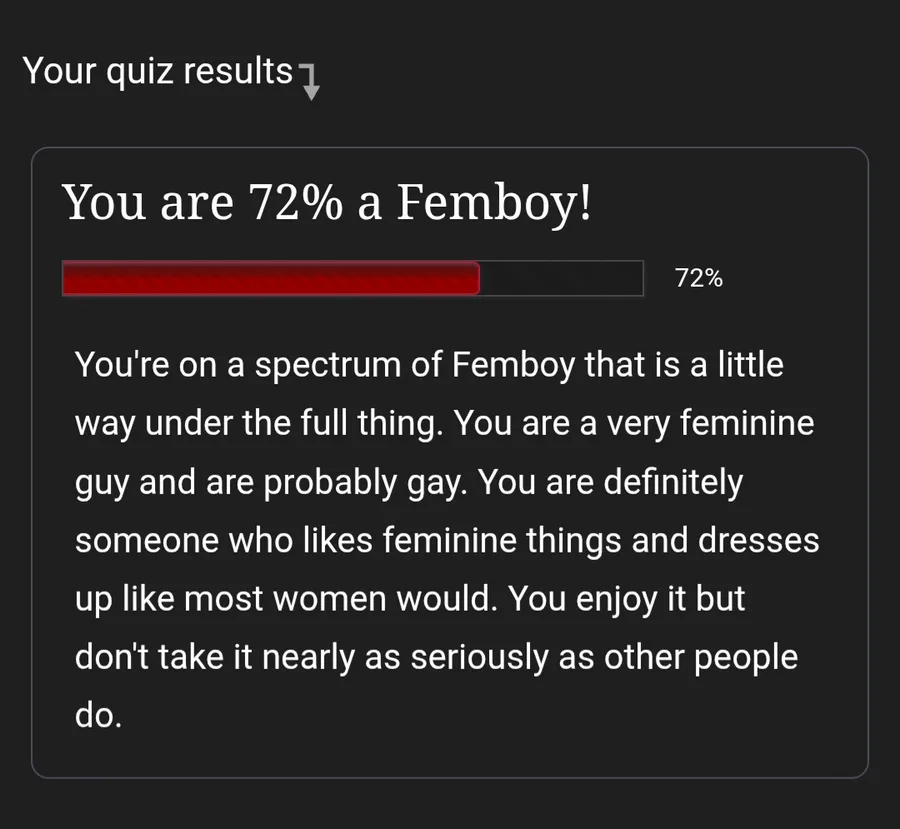The width and height of the screenshot is (900, 829).
Task: Click the down arrow beside Your quiz results
Action: pyautogui.click(x=310, y=82)
